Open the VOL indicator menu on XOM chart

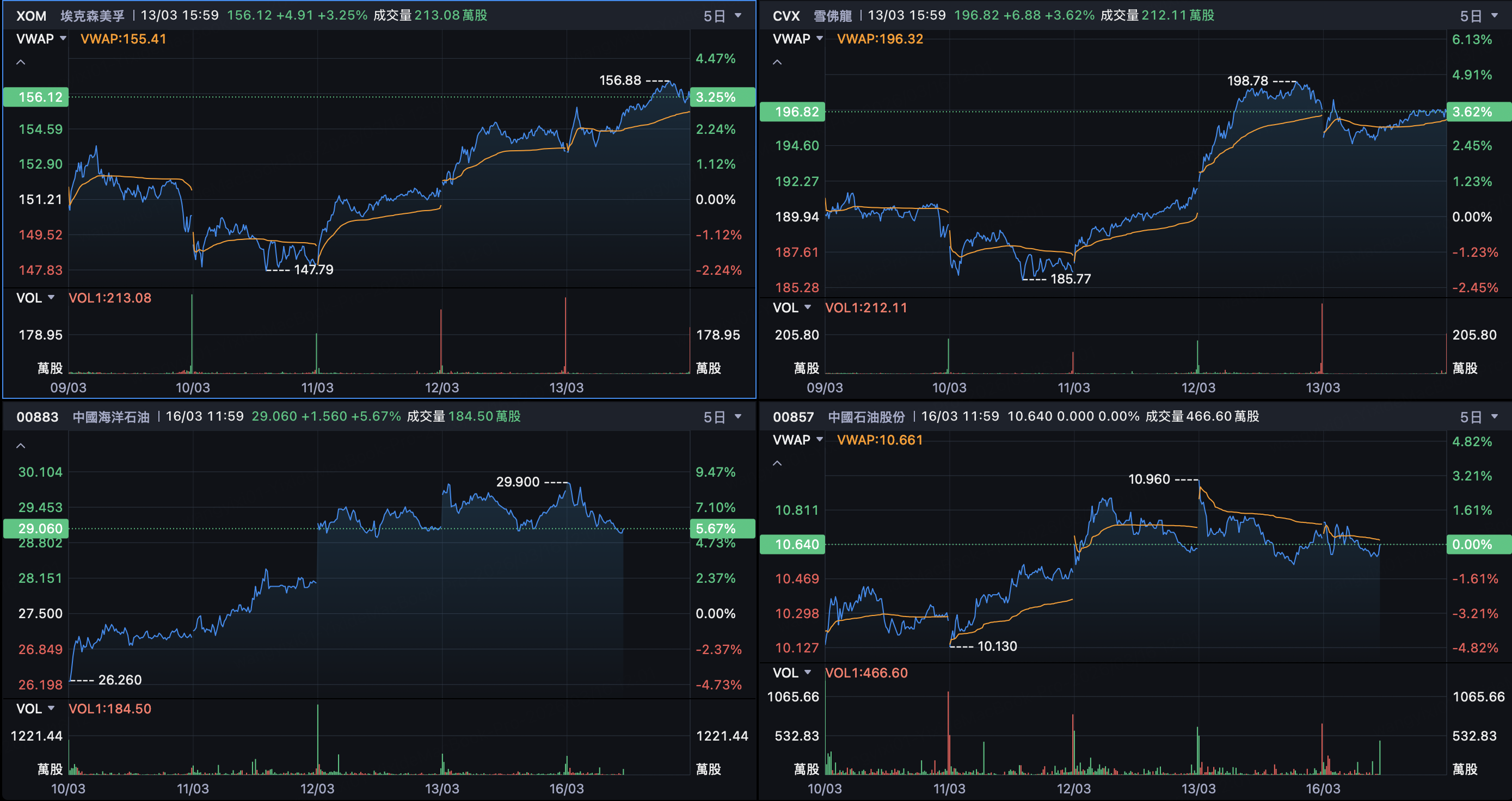point(35,298)
